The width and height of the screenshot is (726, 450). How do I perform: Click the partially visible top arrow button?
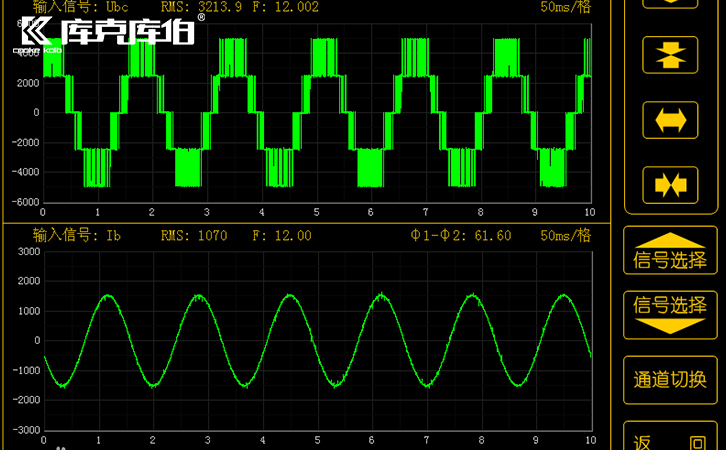pos(670,3)
